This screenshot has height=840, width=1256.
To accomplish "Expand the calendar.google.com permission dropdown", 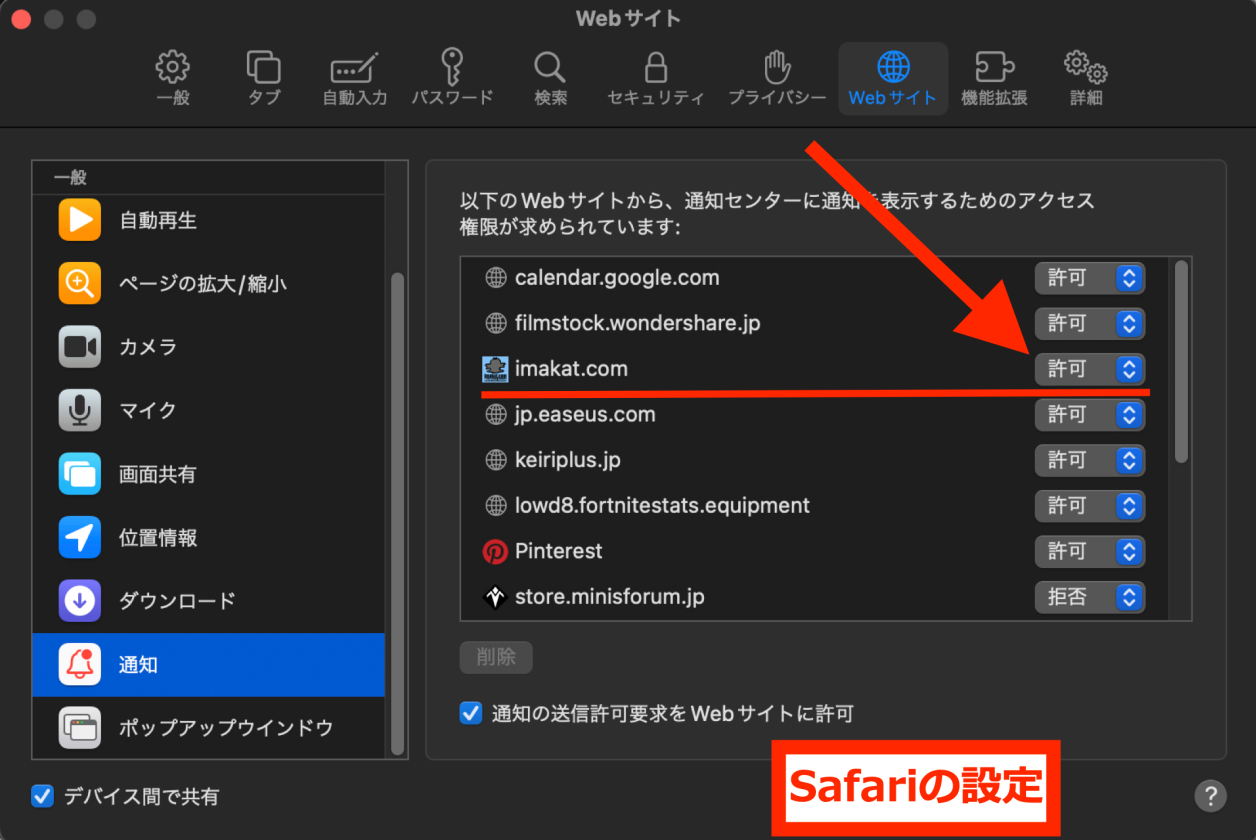I will point(1089,278).
